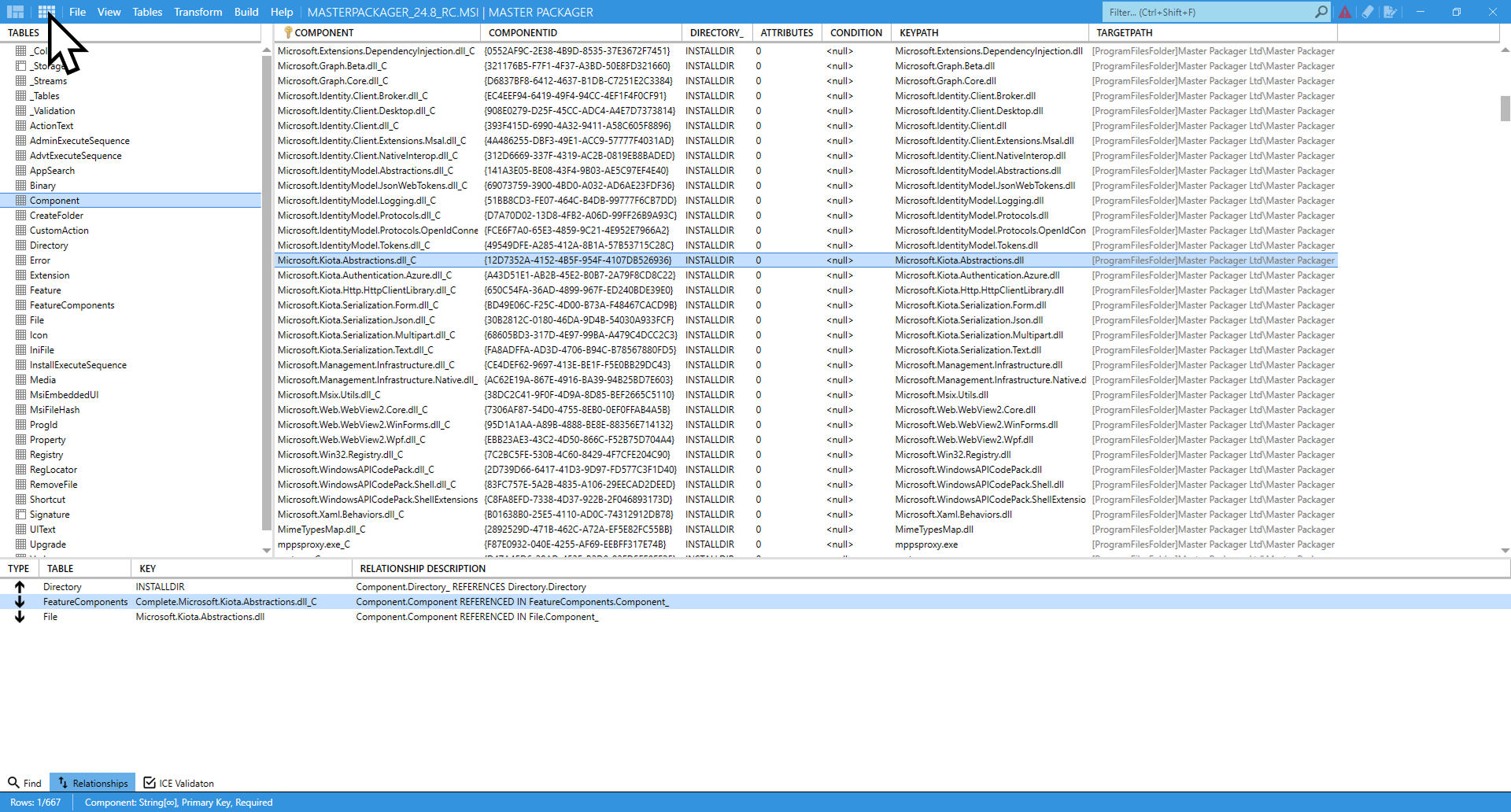
Task: Select the Microsoft.Kiota.Abstractions.dll_C component cell
Action: click(378, 260)
